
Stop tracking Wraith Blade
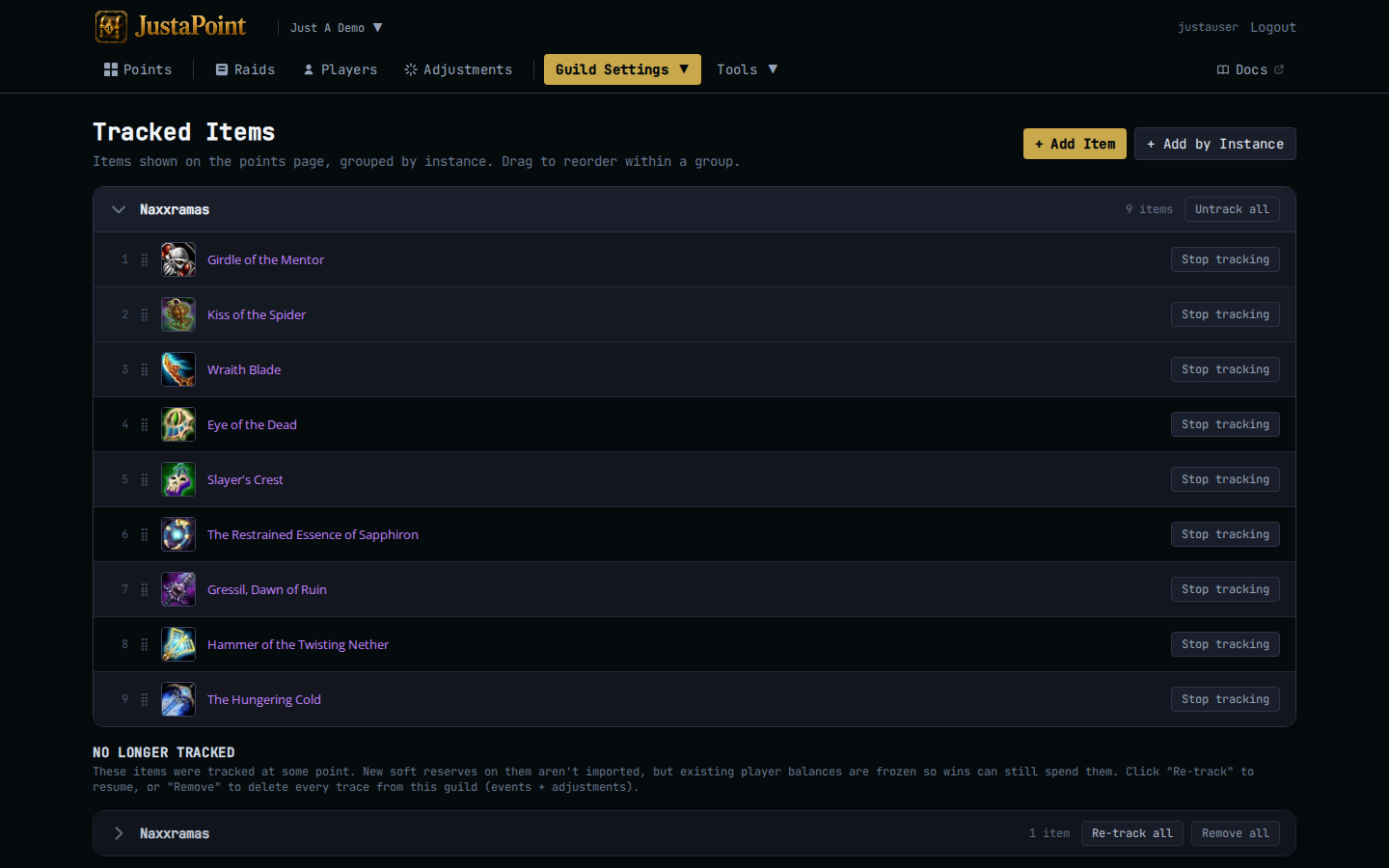point(1225,369)
